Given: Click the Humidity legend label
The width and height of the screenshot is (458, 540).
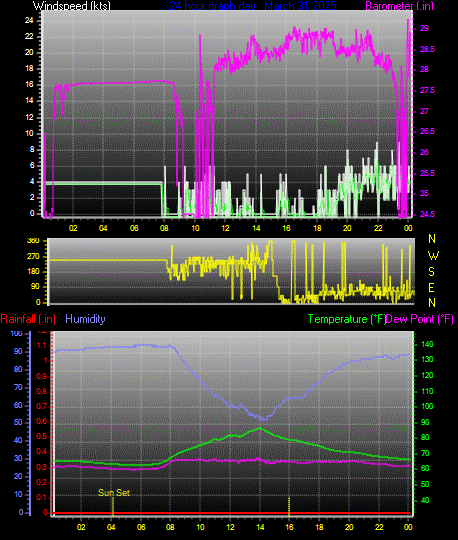Looking at the screenshot, I should click(85, 319).
